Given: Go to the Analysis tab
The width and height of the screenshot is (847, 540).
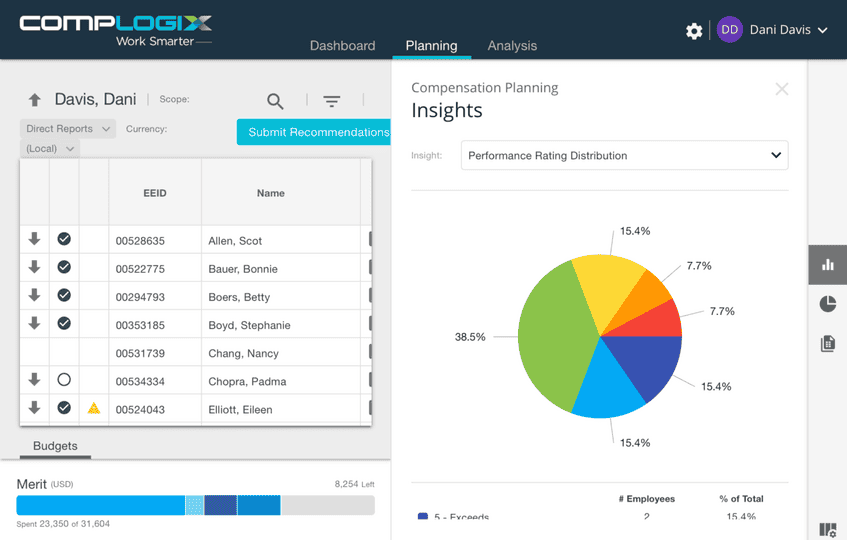Looking at the screenshot, I should (x=512, y=46).
